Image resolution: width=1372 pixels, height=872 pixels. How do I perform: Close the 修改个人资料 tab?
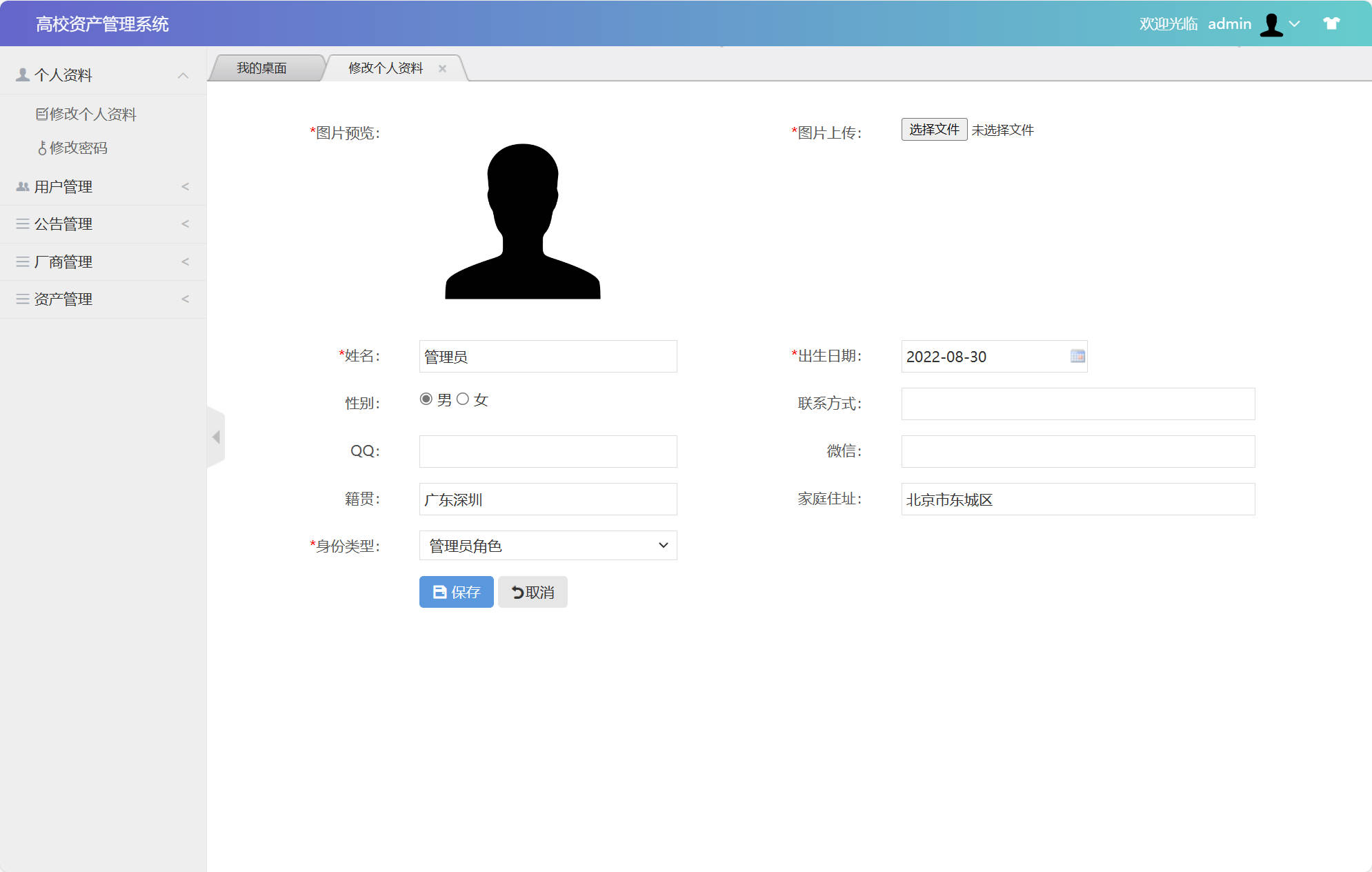coord(442,68)
